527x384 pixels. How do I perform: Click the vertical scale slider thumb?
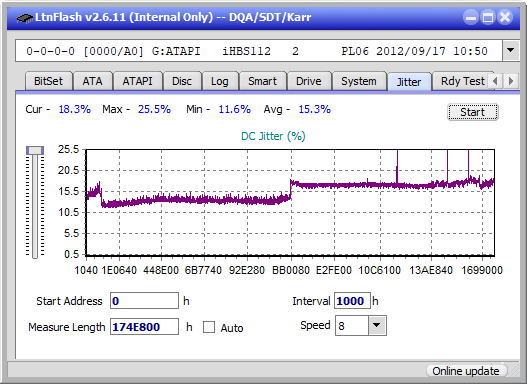click(35, 150)
